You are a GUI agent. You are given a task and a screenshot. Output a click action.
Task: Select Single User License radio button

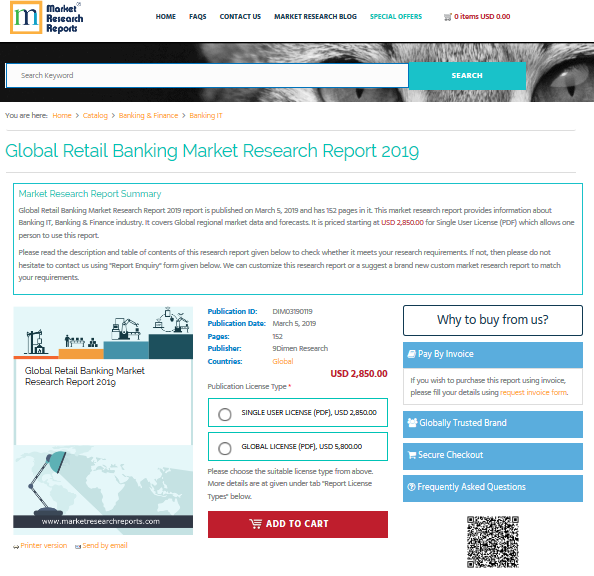225,414
